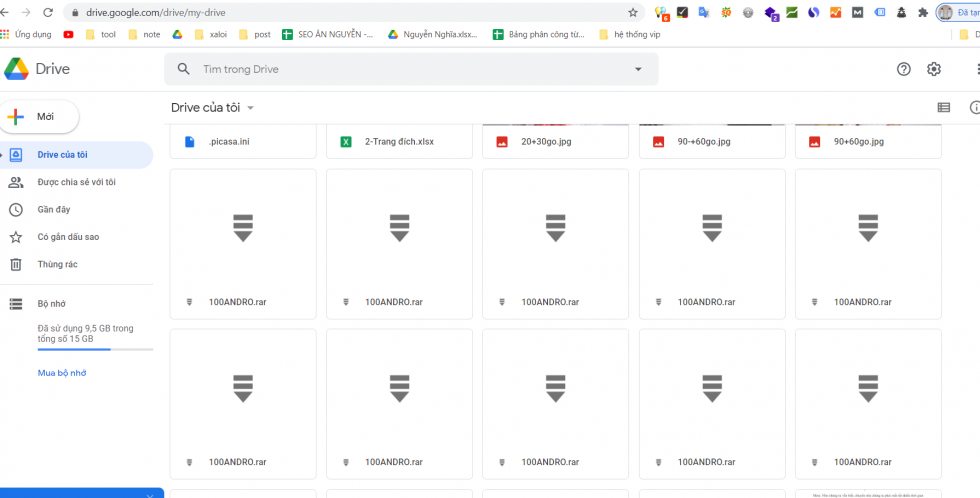Click the purple extension with badge 2

[771, 13]
